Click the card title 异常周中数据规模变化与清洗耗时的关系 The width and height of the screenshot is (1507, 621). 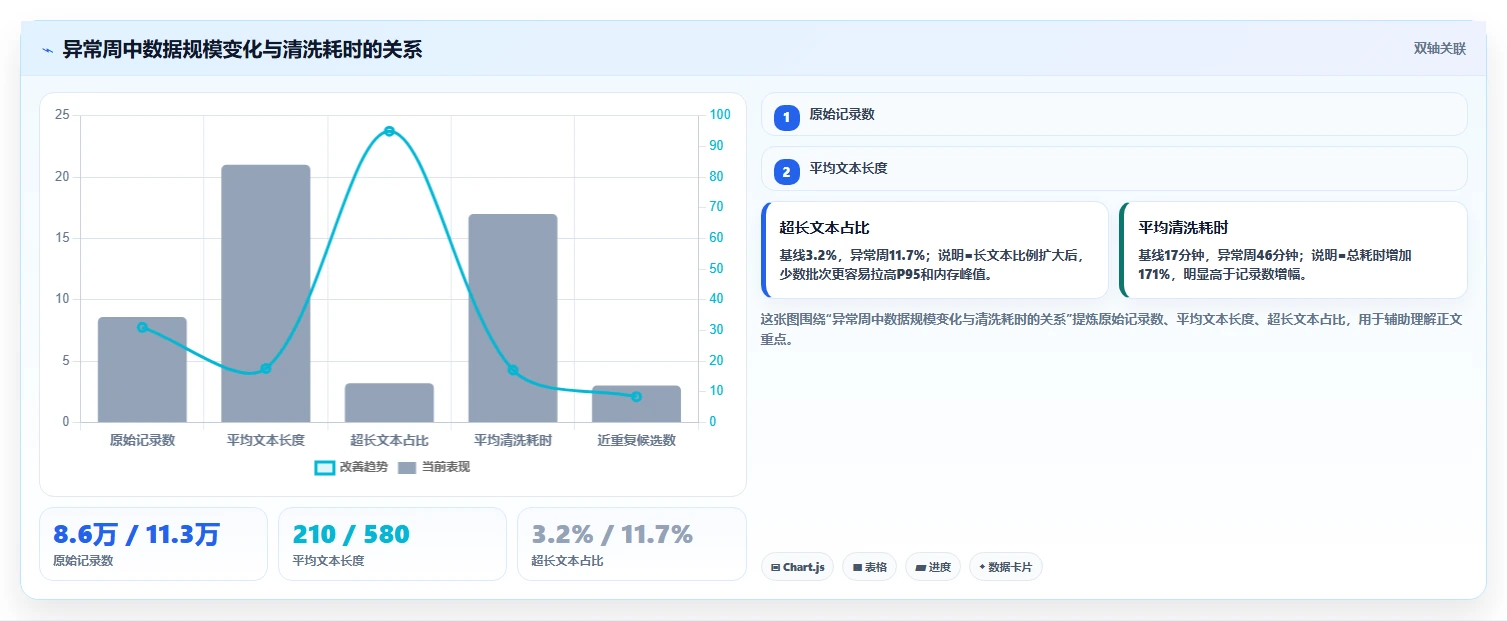tap(242, 49)
